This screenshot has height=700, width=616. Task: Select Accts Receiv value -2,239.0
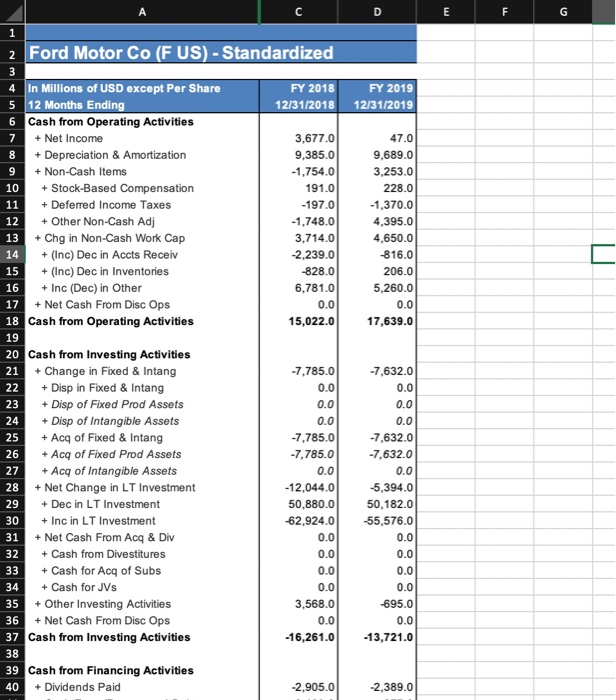coord(299,255)
